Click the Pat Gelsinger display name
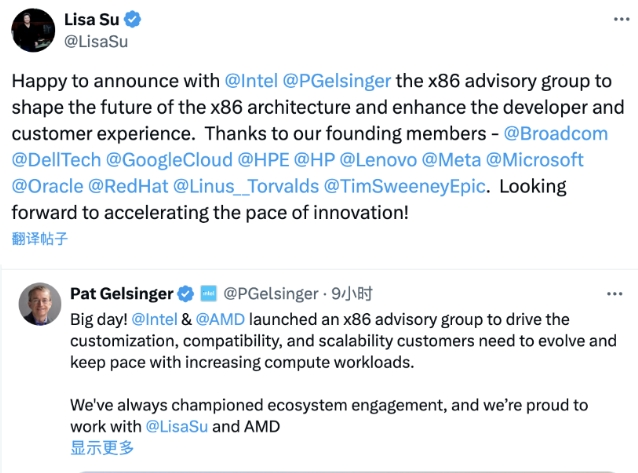The width and height of the screenshot is (638, 473). coord(122,293)
